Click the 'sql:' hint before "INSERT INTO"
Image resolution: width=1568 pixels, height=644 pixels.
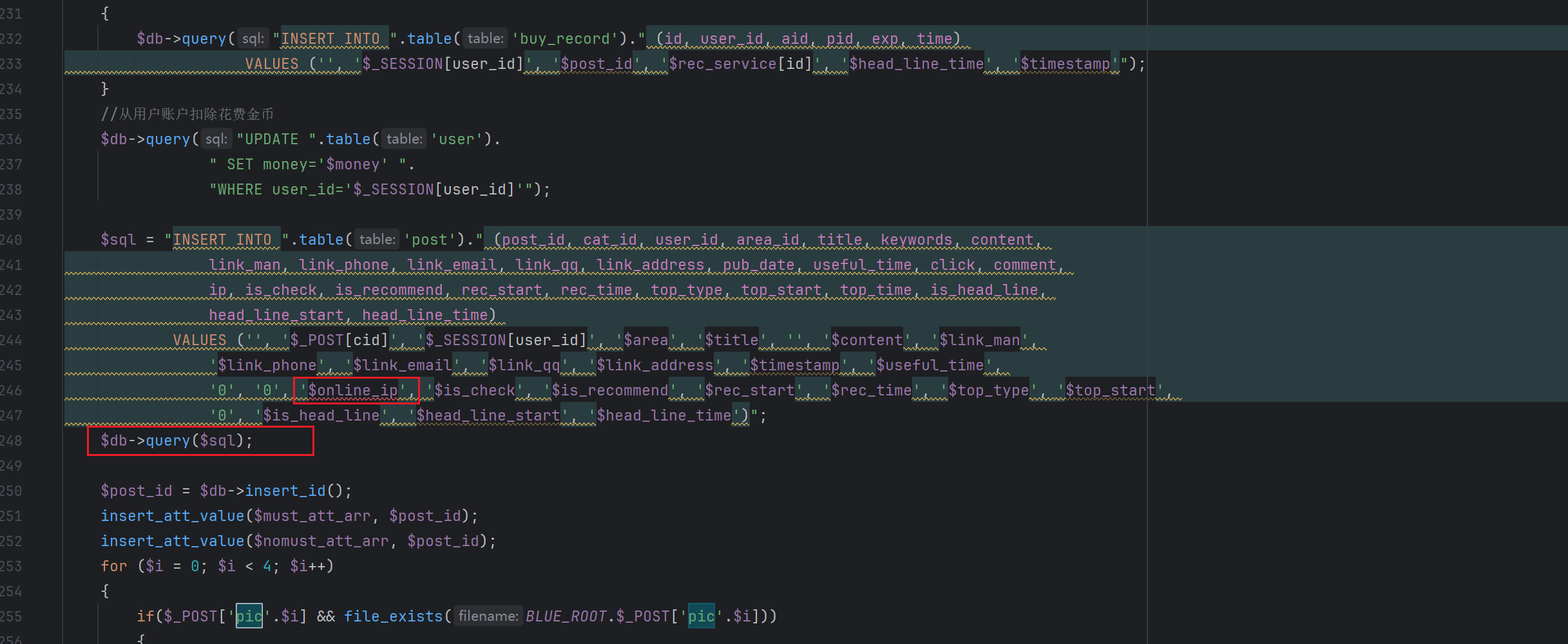(x=253, y=39)
